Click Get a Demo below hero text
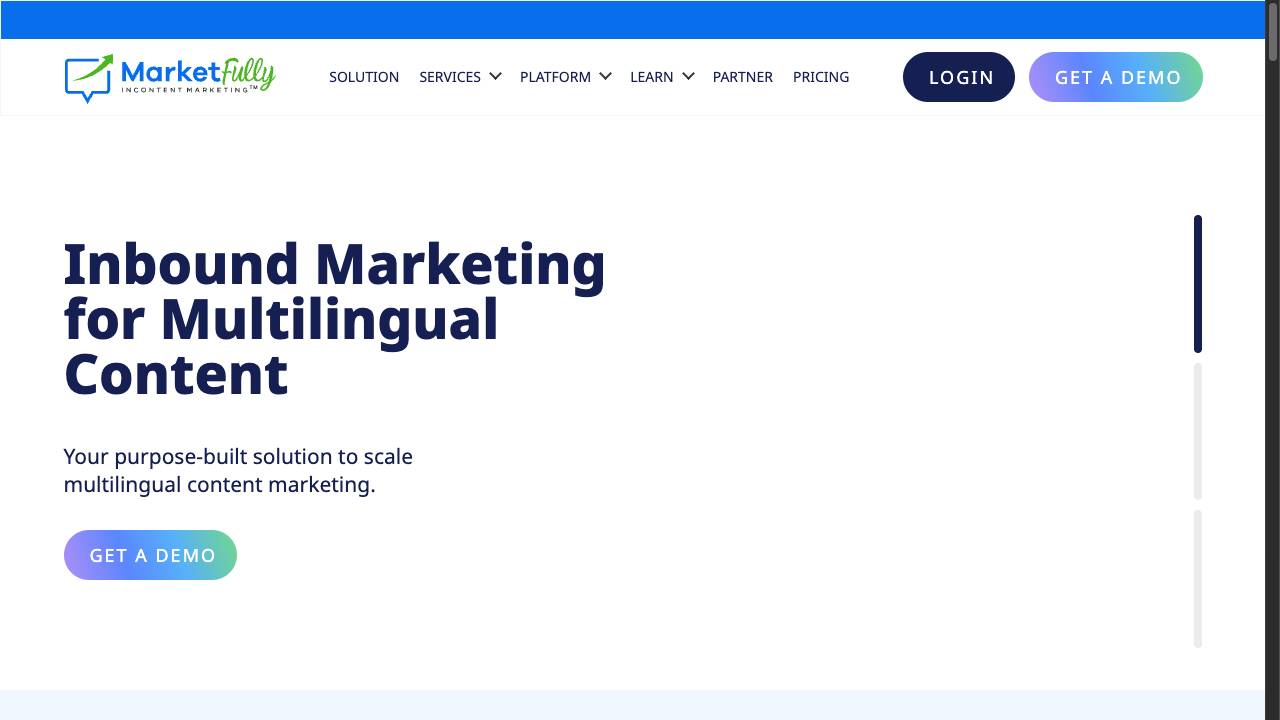Viewport: 1280px width, 720px height. (x=150, y=555)
